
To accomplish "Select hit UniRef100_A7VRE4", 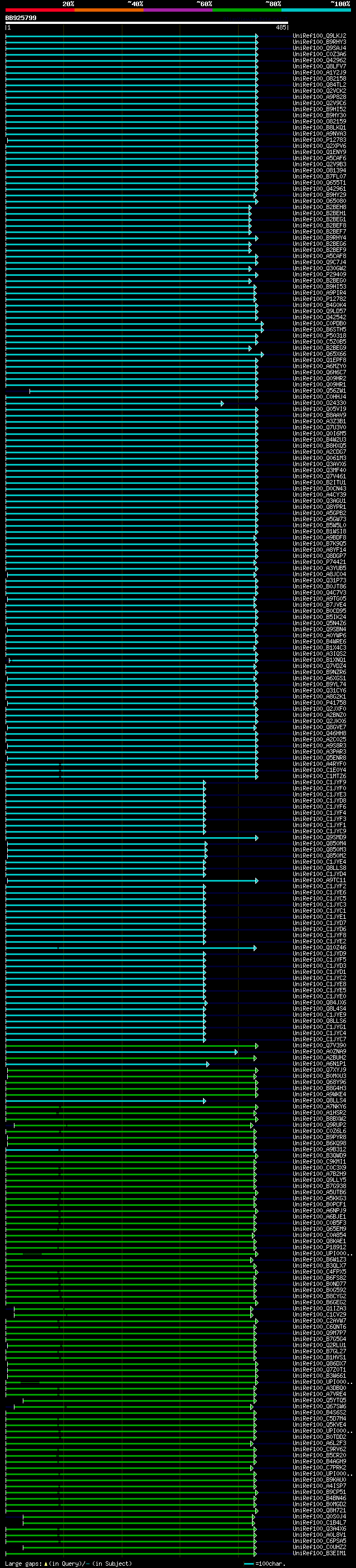I will point(319,1394).
